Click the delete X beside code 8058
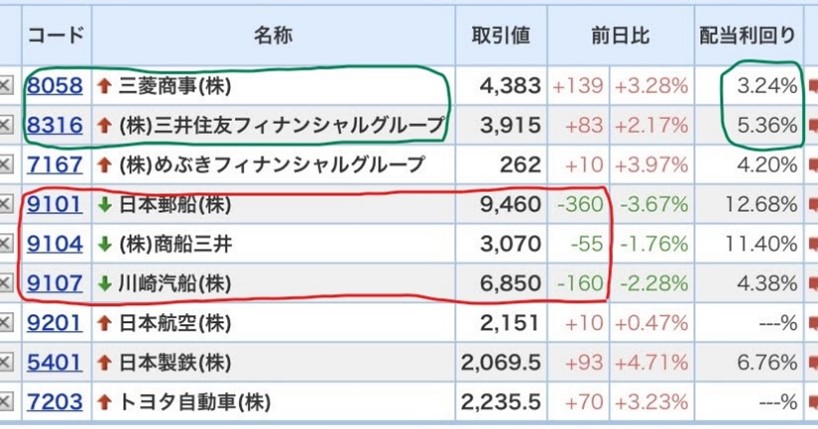 [x=5, y=86]
